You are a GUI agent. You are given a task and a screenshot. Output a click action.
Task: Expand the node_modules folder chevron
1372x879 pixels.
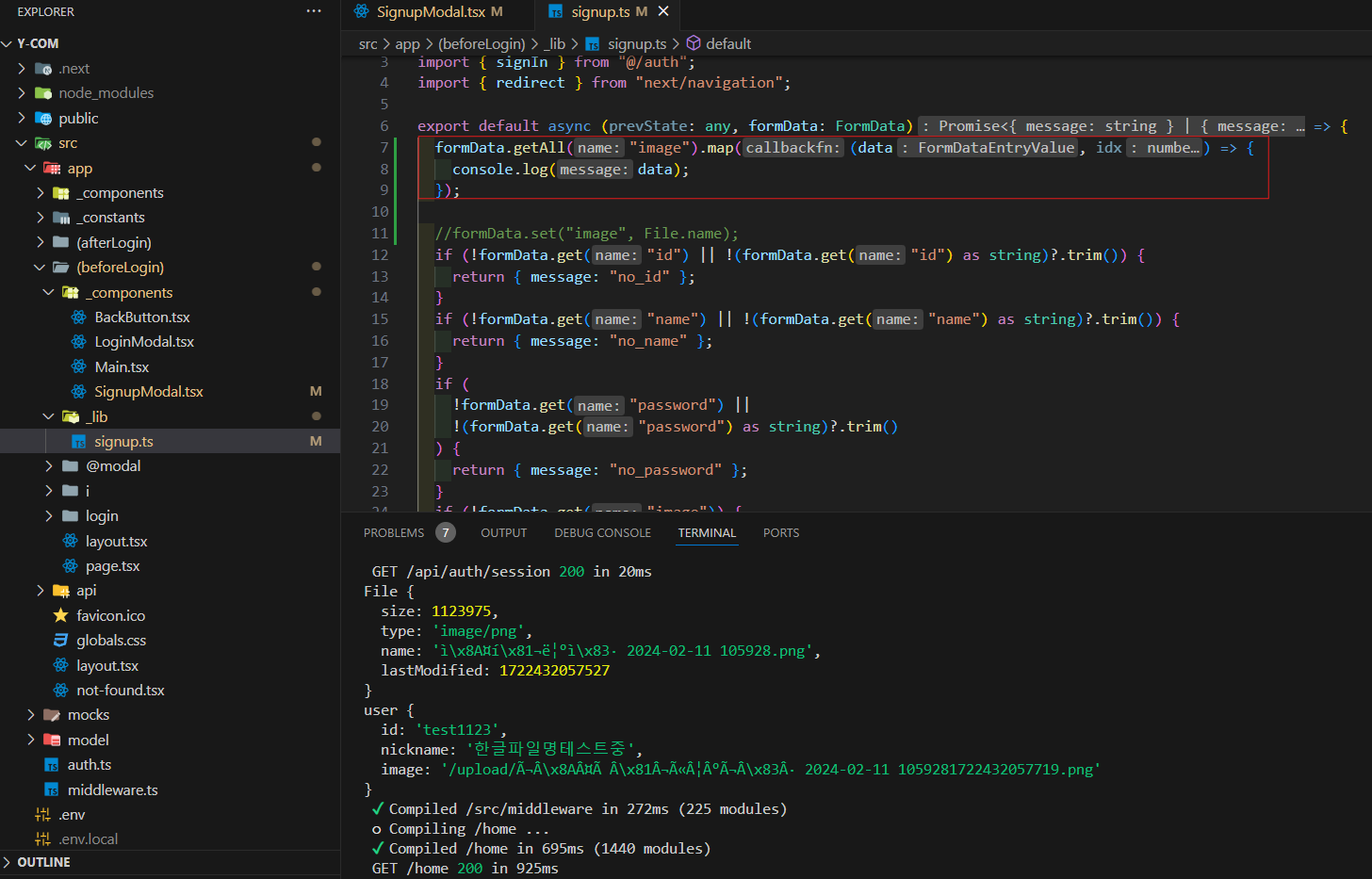pyautogui.click(x=23, y=92)
